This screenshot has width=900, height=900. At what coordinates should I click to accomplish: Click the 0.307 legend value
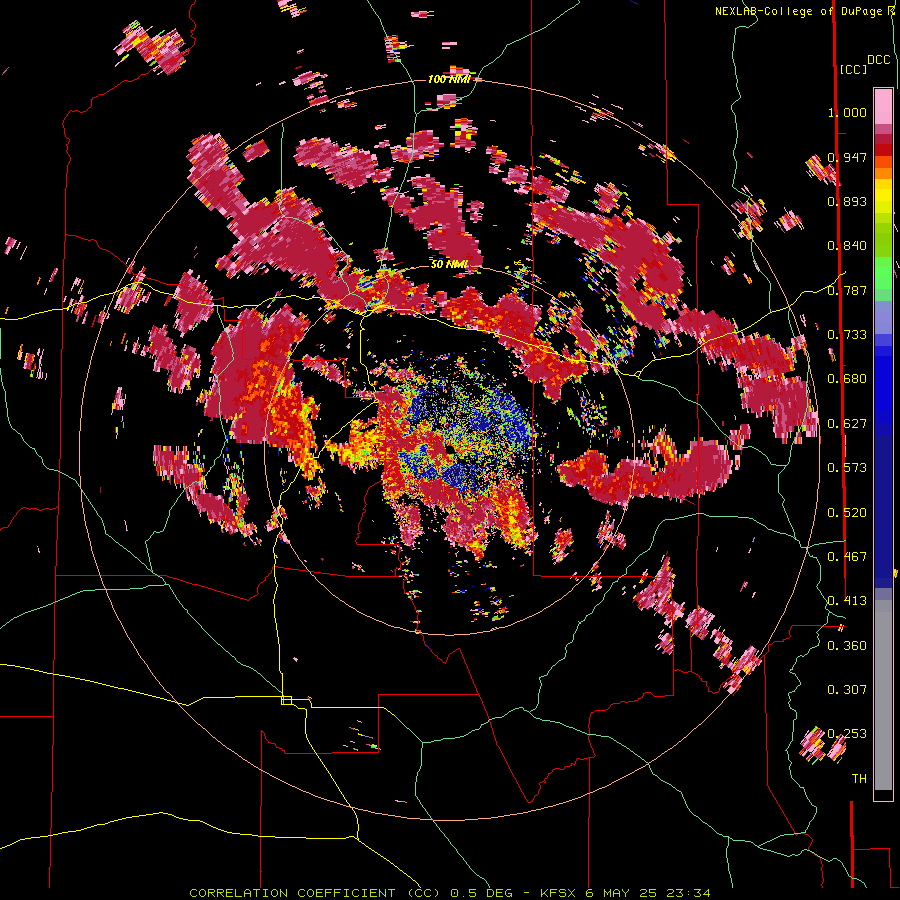[x=847, y=690]
